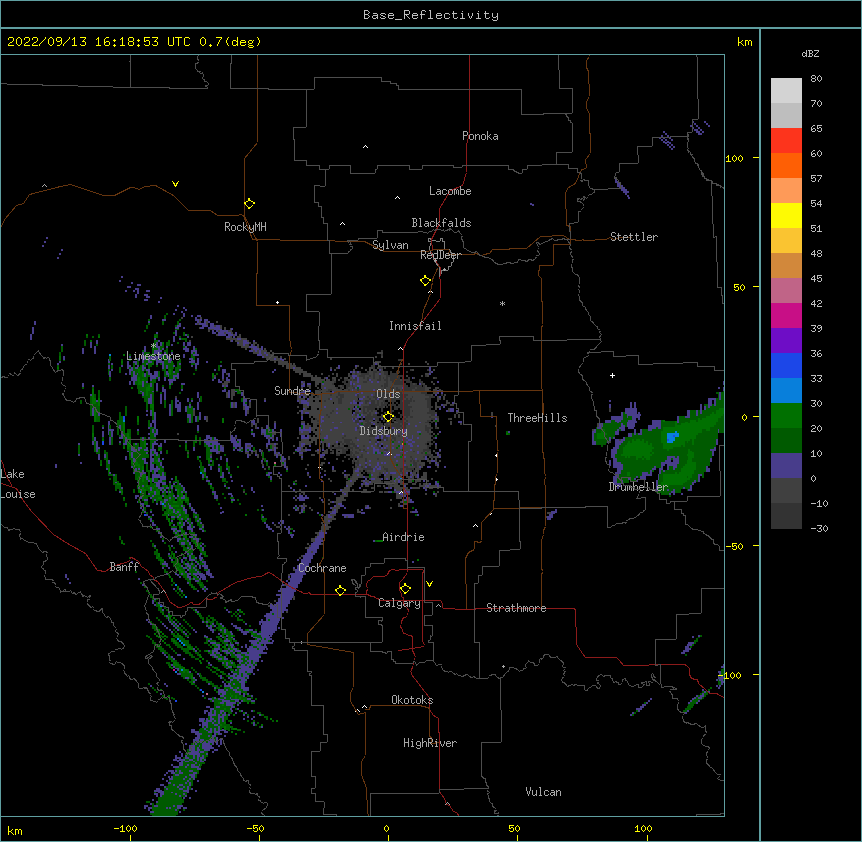Screen dimensions: 862x842
Task: Click the -50 tick on the right axis
Action: tap(734, 546)
